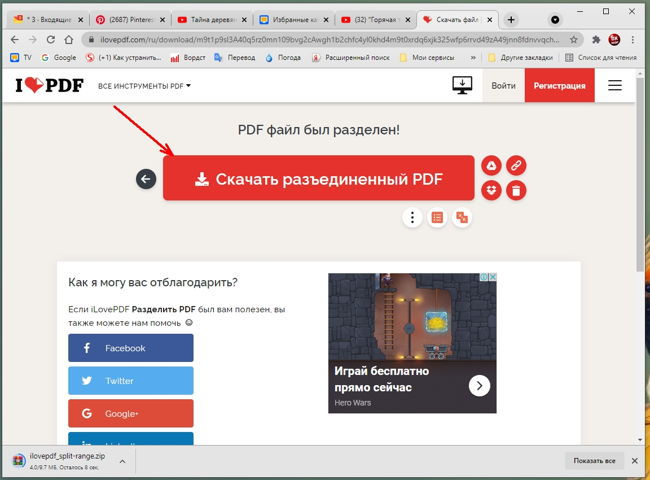The height and width of the screenshot is (480, 650).
Task: Open the 'Мои сервисы' bookmark folder
Action: [x=427, y=58]
